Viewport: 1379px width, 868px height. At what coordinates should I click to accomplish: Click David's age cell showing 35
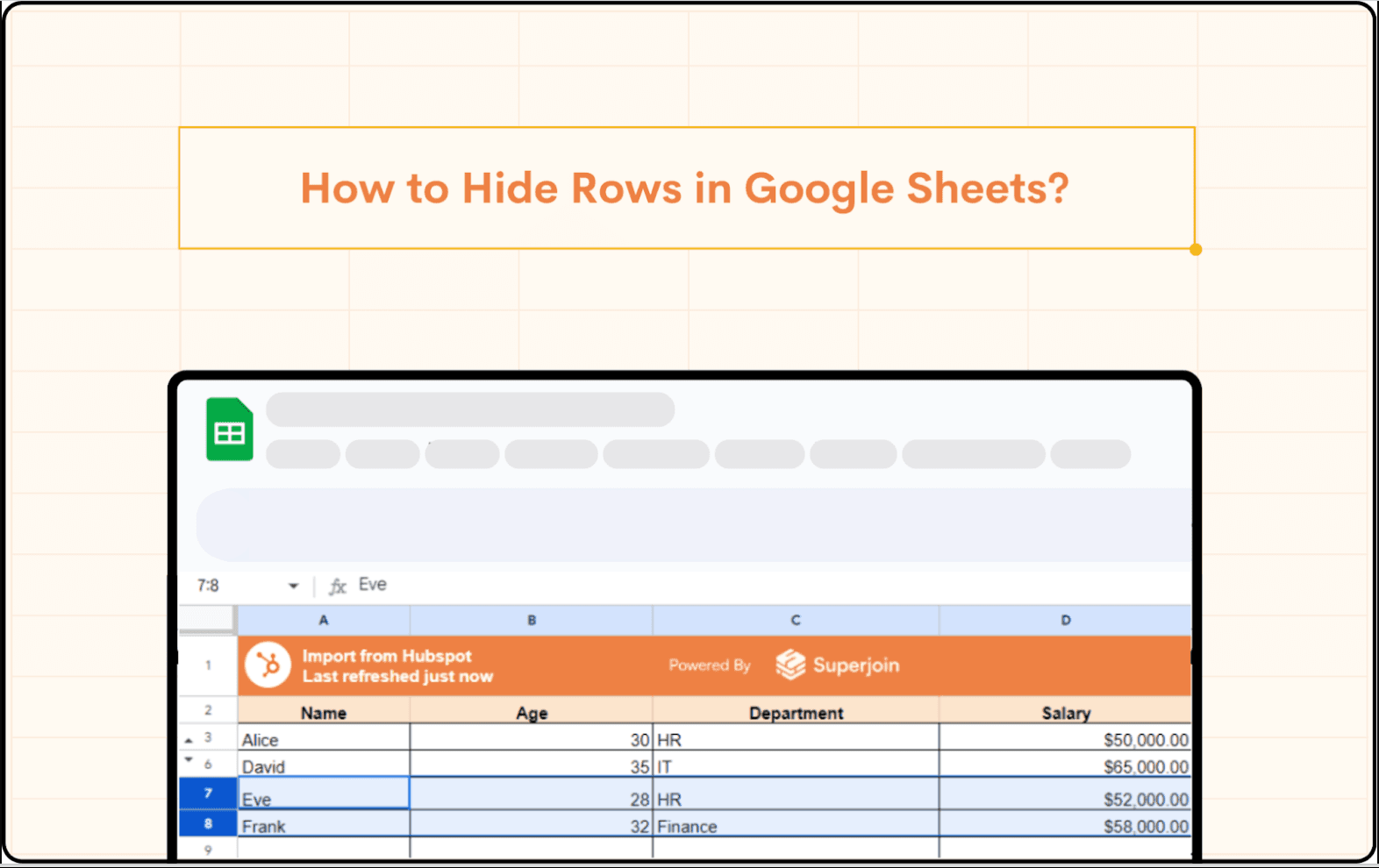click(x=532, y=765)
